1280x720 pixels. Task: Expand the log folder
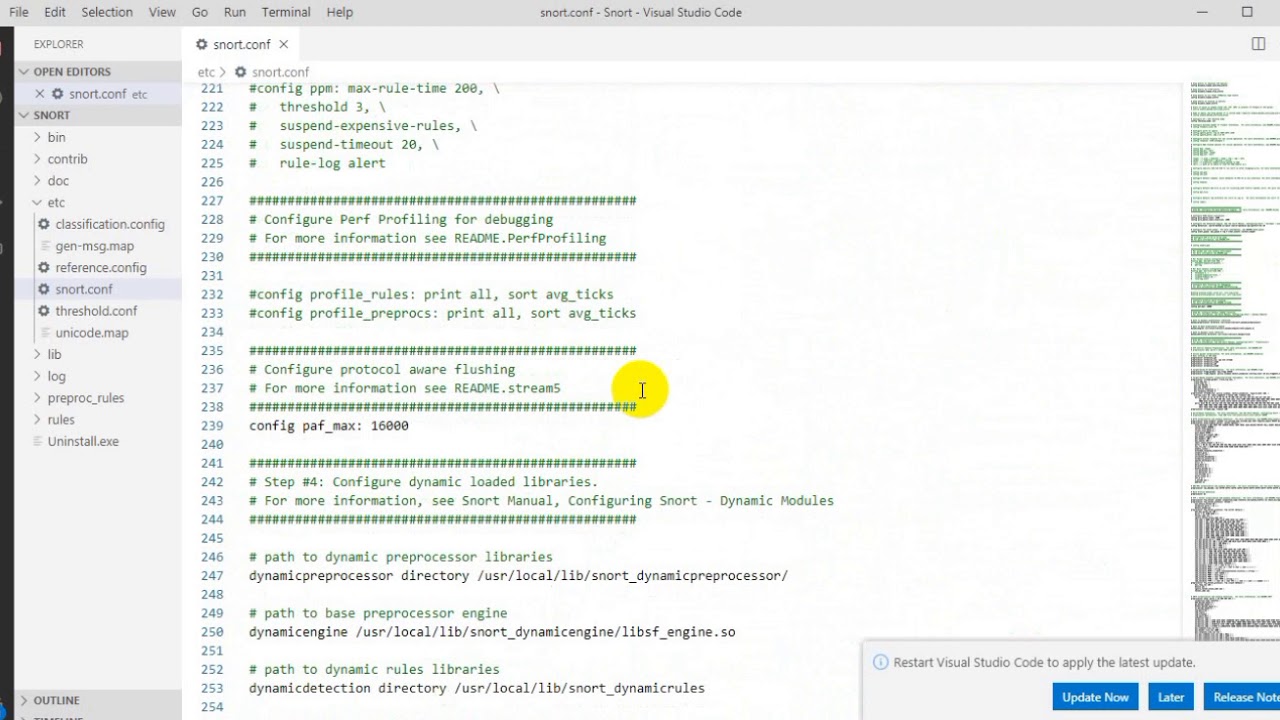tap(56, 376)
